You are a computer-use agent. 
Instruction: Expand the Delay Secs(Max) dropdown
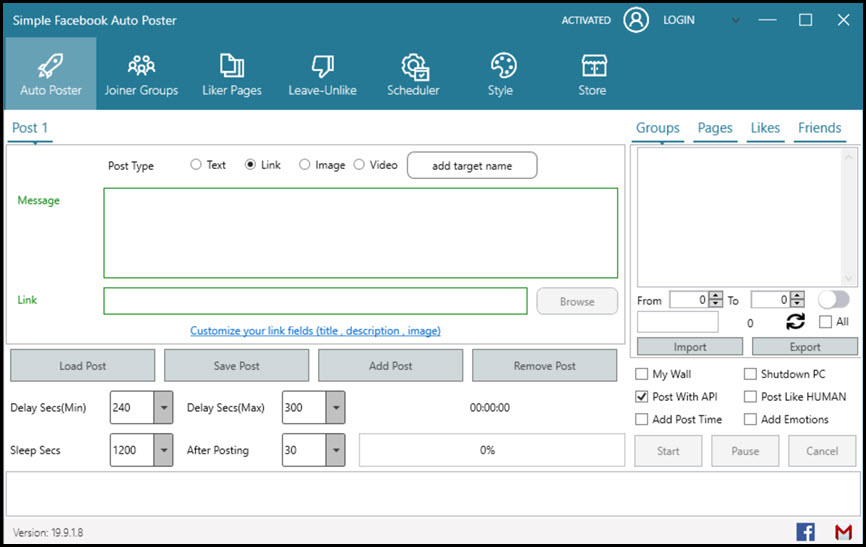click(x=335, y=407)
